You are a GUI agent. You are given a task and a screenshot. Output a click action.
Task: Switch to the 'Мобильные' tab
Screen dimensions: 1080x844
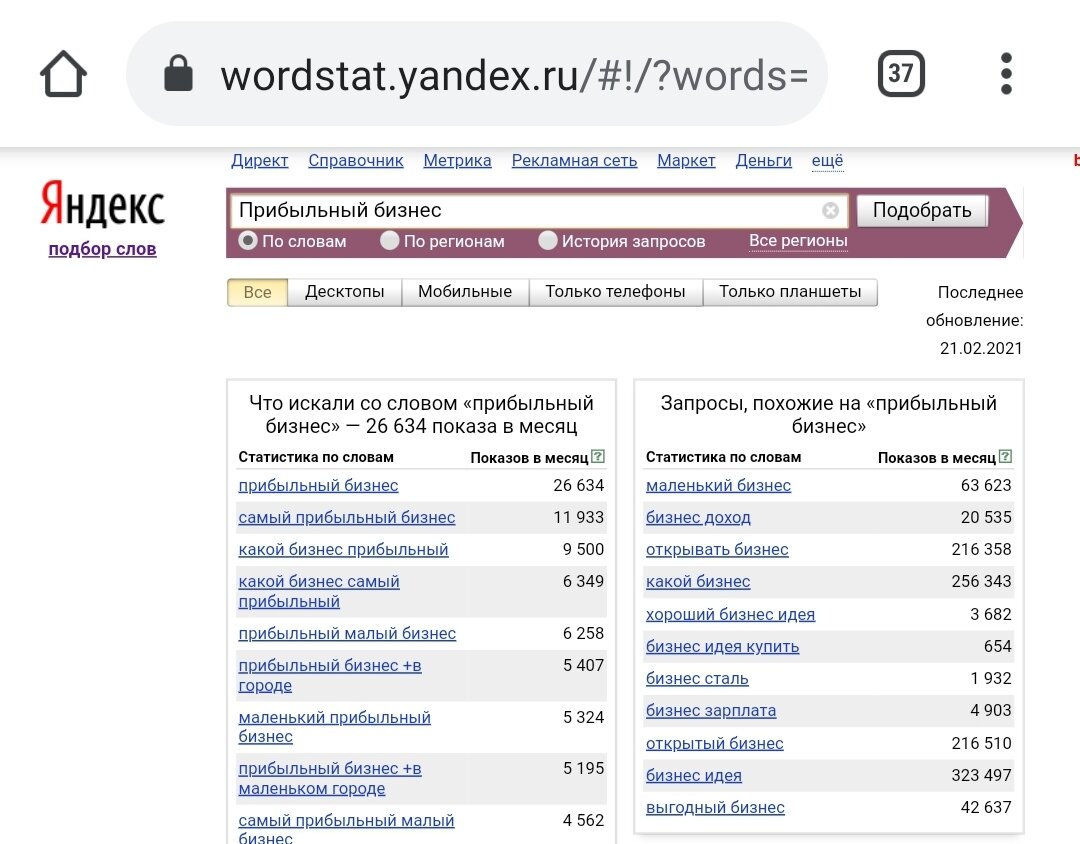(465, 292)
